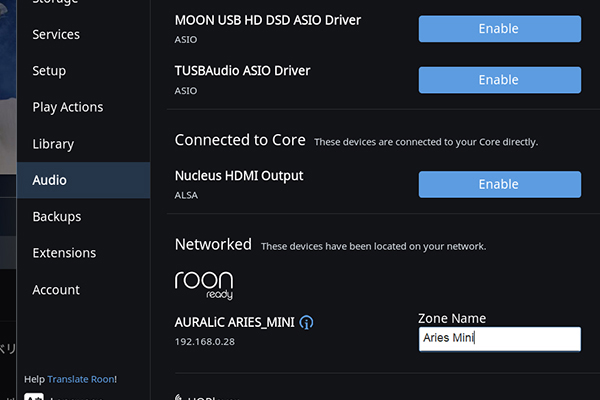Select the Audio settings tab
Image resolution: width=600 pixels, height=400 pixels.
point(50,180)
